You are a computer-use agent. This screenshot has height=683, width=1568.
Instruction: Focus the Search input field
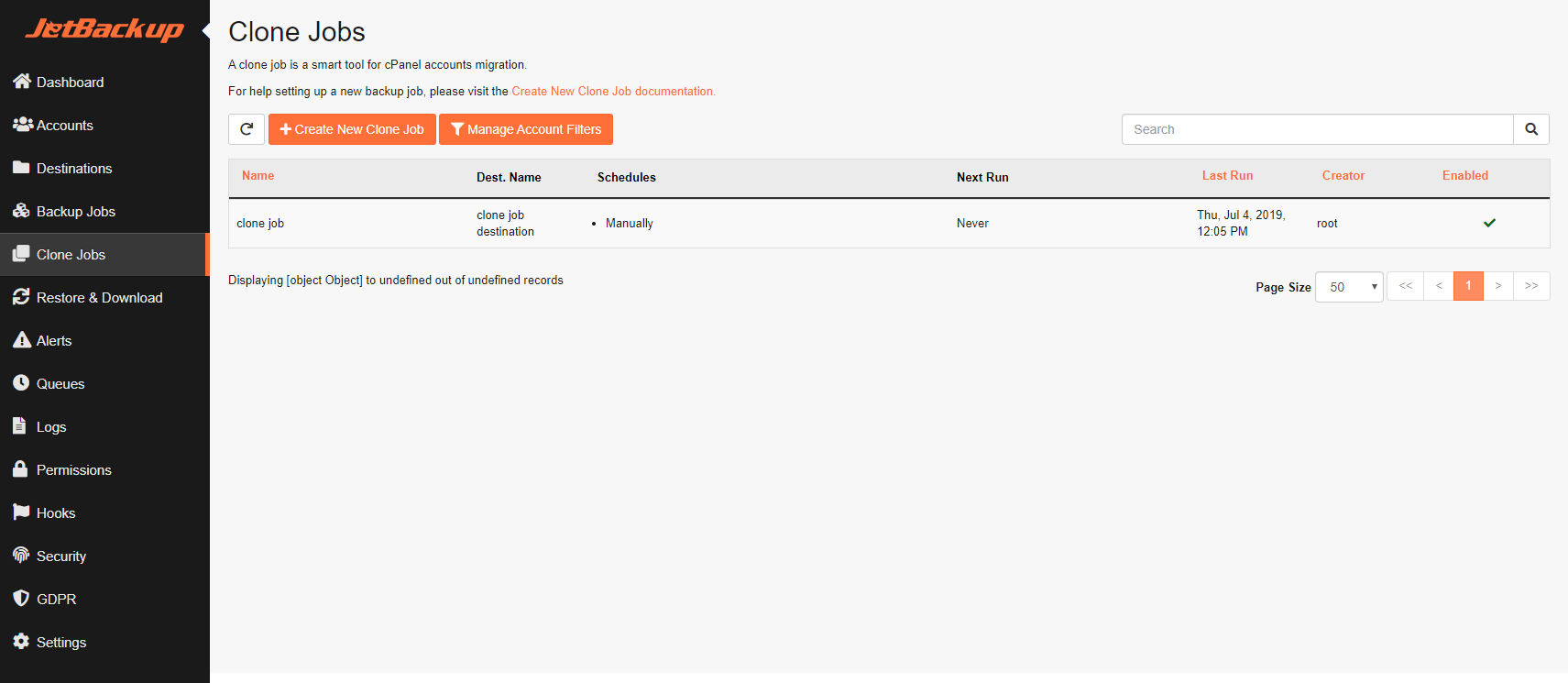click(x=1317, y=129)
